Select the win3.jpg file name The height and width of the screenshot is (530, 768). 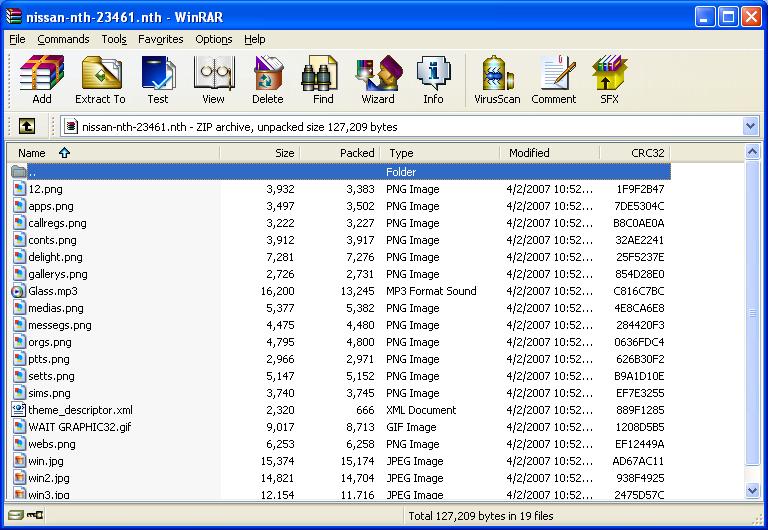point(49,494)
